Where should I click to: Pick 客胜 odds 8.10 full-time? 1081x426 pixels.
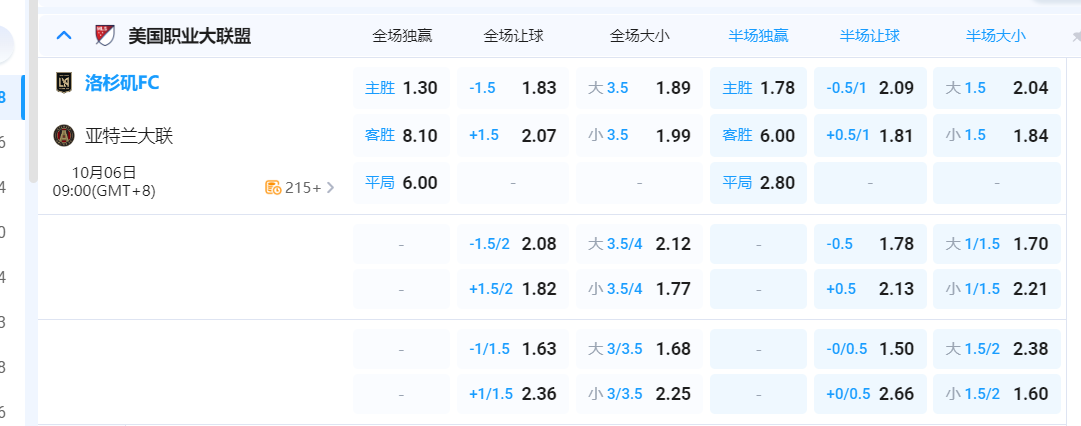coord(401,135)
